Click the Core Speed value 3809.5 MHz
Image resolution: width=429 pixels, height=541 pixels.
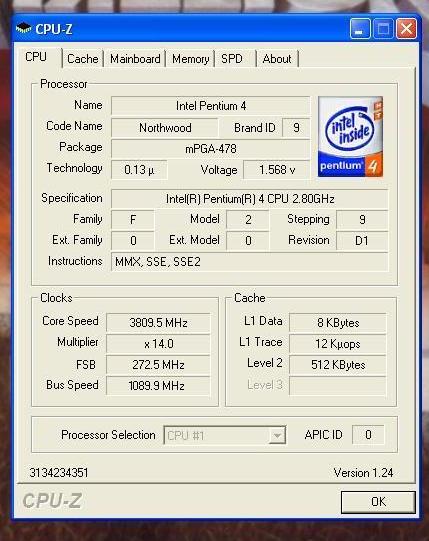point(158,323)
